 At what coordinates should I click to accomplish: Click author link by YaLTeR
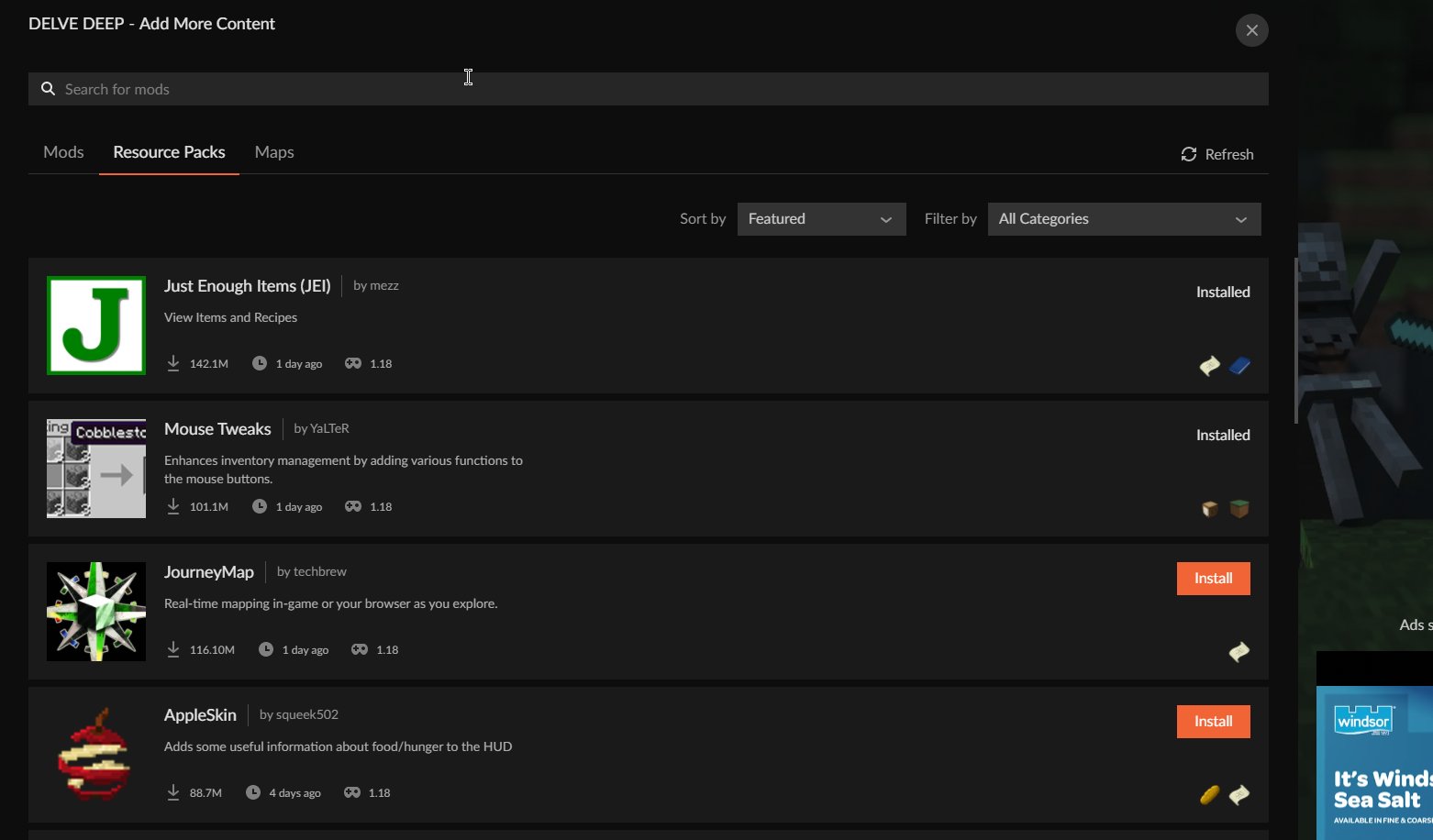click(321, 428)
